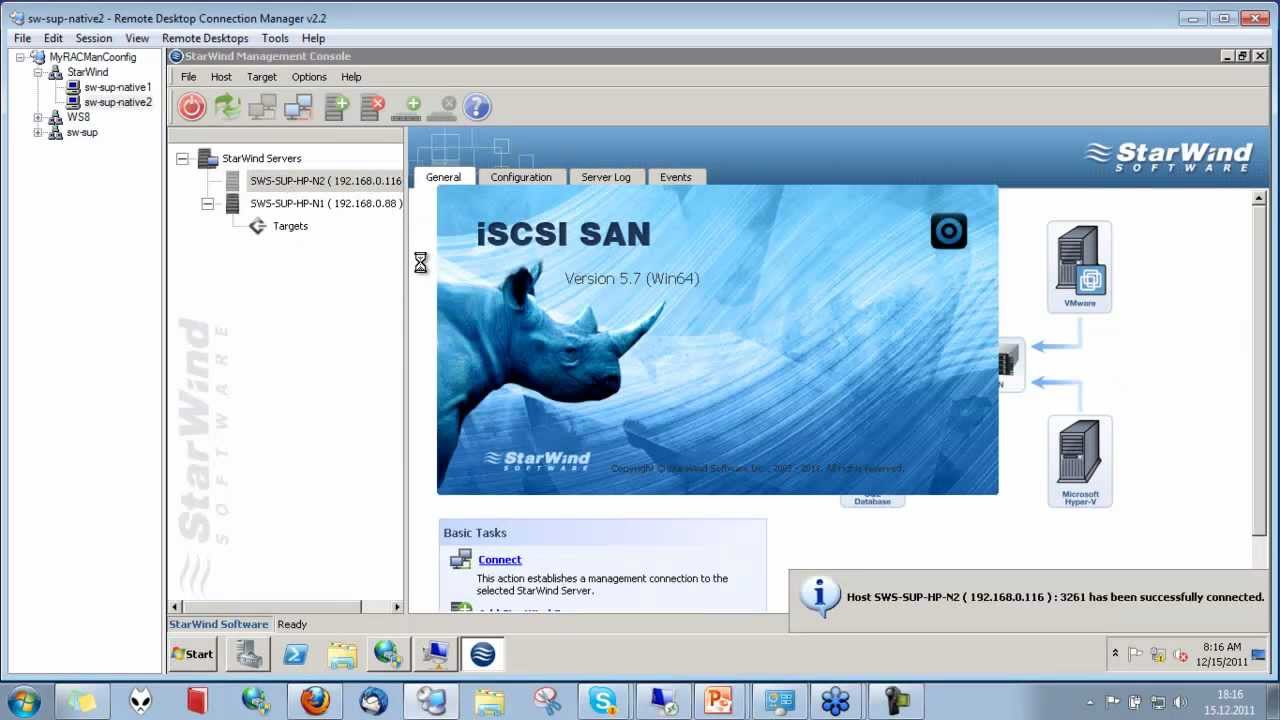Viewport: 1280px width, 720px height.
Task: Collapse the StarWind Servers tree node
Action: [182, 158]
